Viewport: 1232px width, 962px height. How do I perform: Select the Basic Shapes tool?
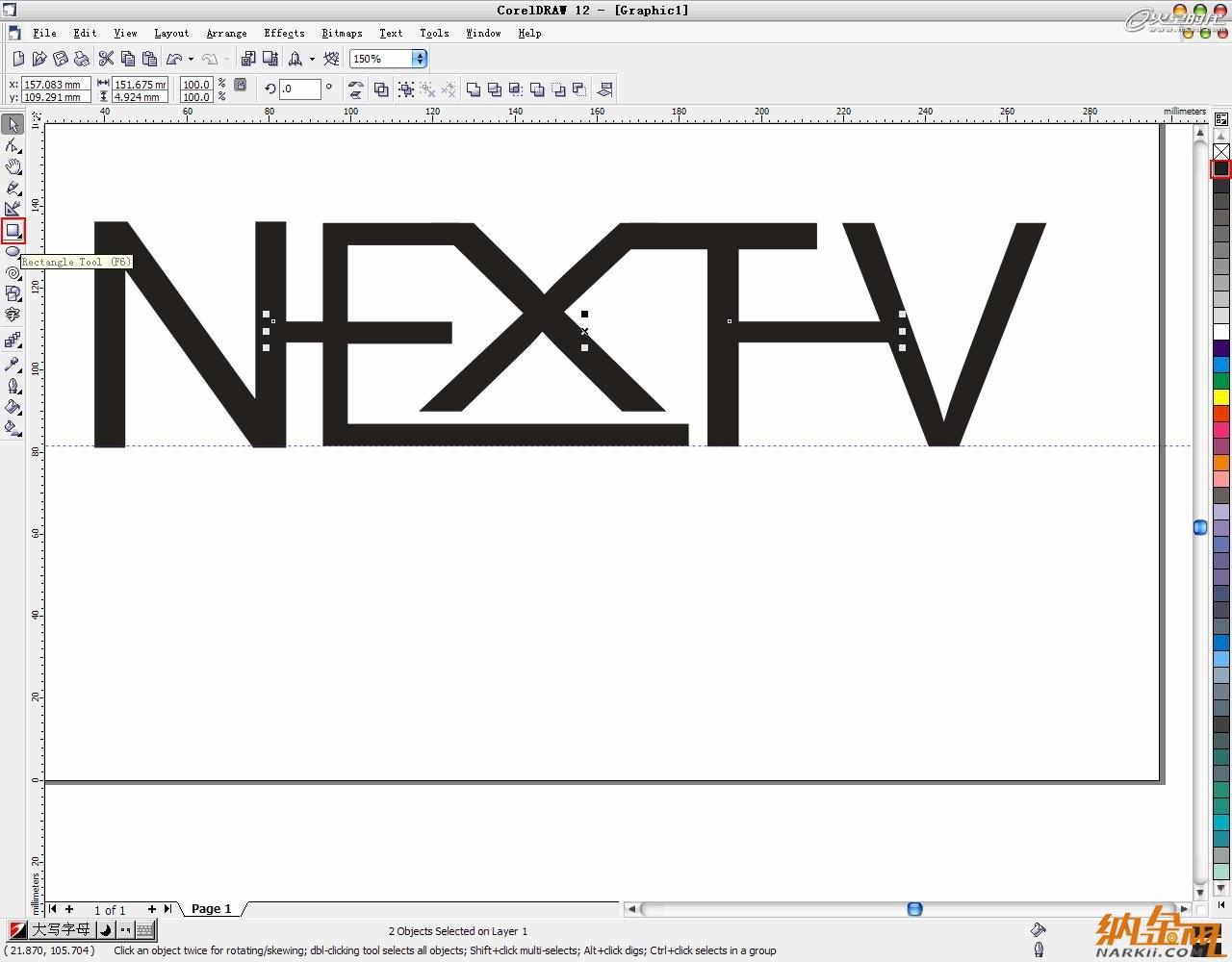coord(13,294)
